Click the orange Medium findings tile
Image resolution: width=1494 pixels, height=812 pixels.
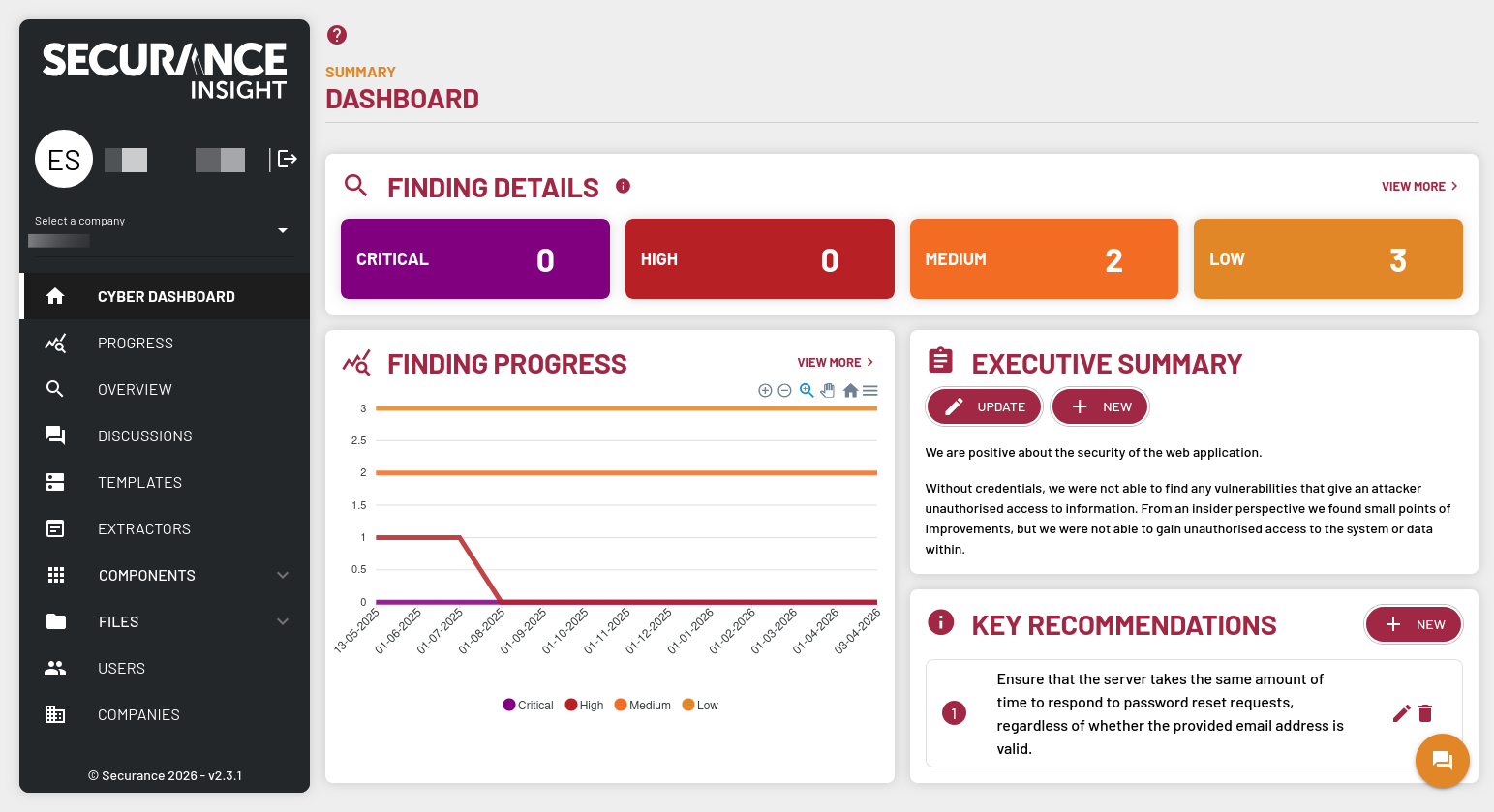coord(1043,259)
